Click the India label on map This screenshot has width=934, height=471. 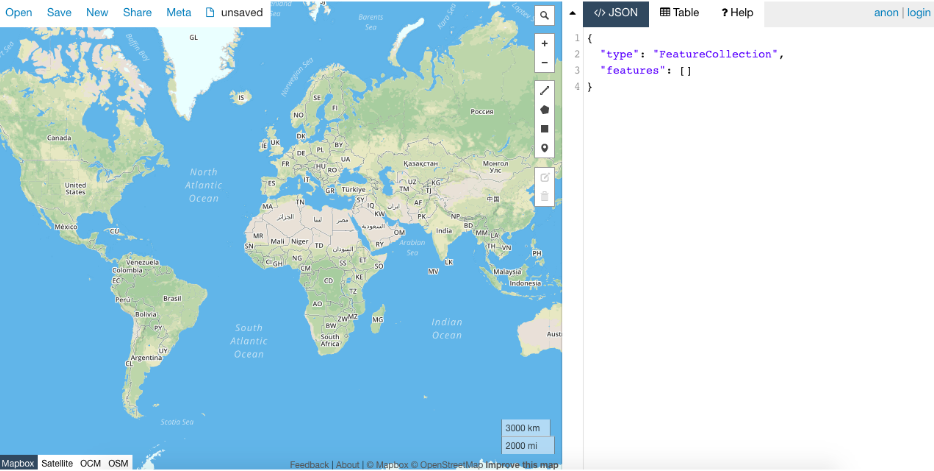443,231
